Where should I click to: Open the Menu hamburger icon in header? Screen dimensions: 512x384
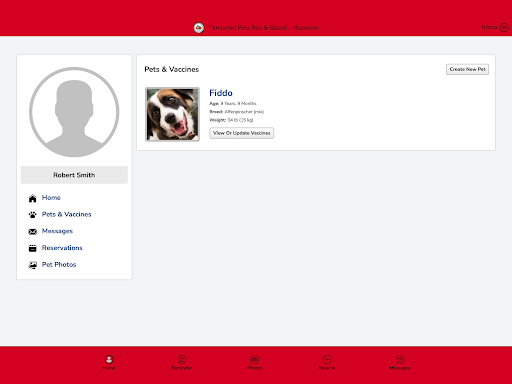tap(504, 27)
